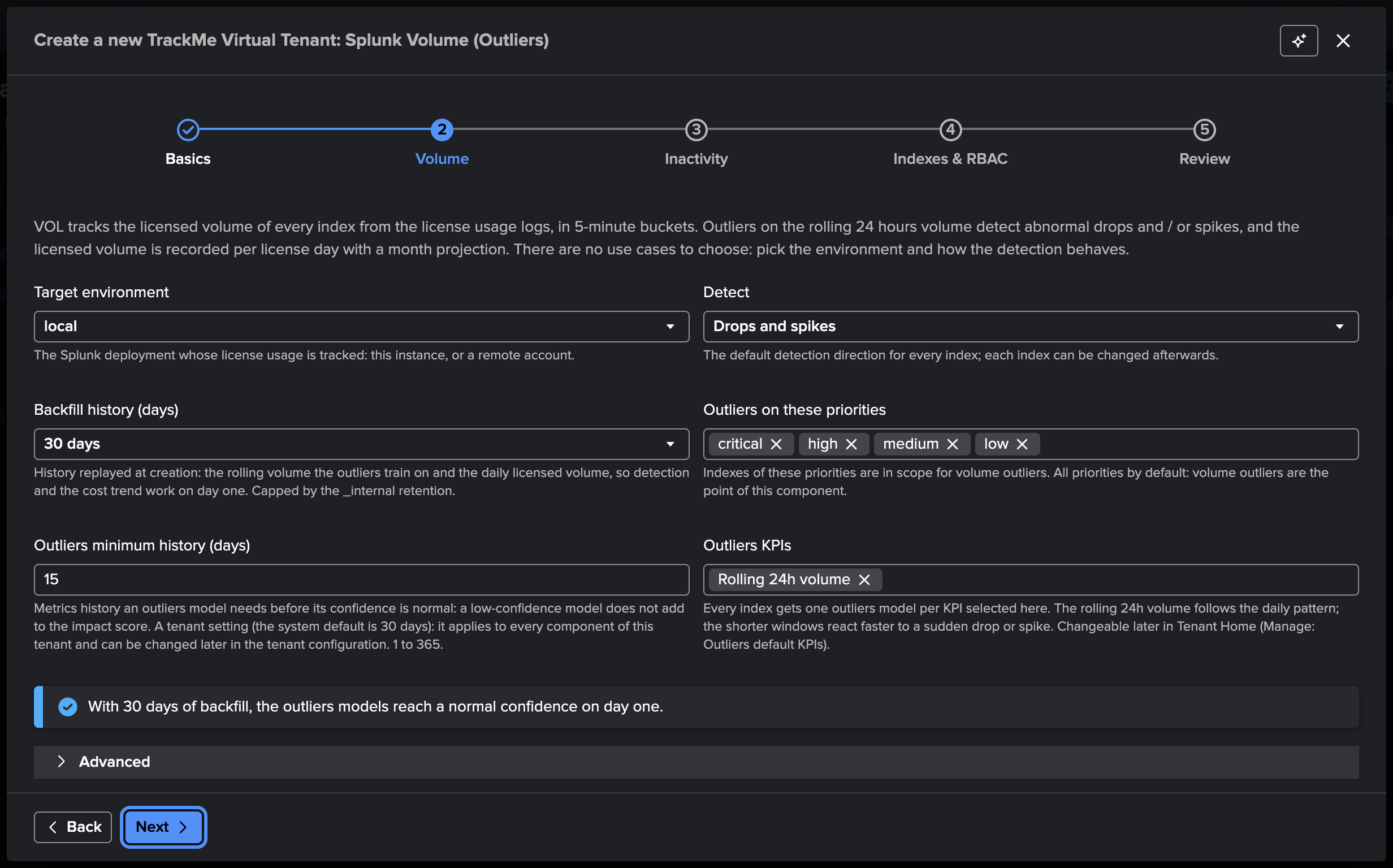Open the Detect dropdown
The image size is (1393, 868).
point(1031,327)
